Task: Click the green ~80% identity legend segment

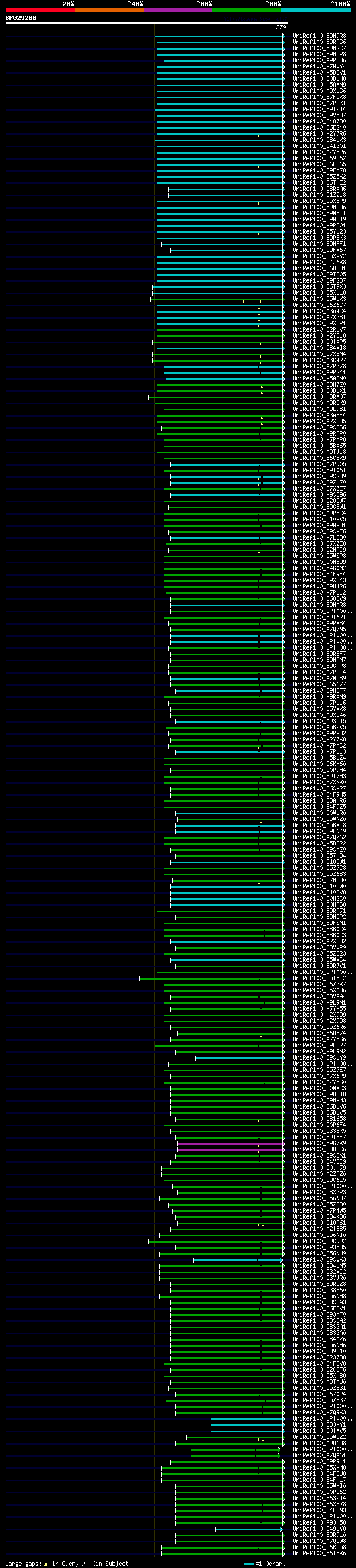Action: [247, 10]
